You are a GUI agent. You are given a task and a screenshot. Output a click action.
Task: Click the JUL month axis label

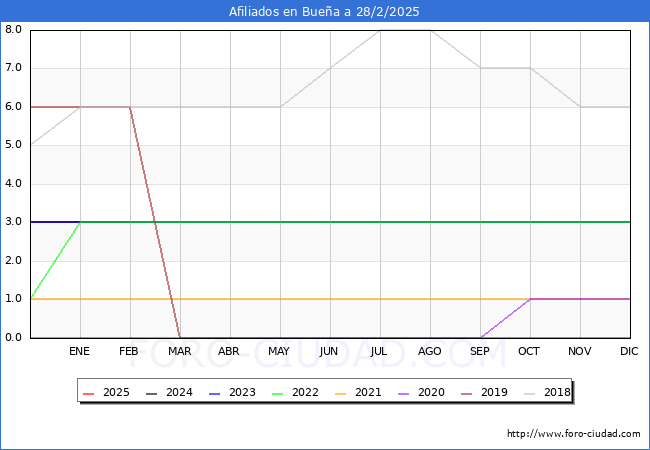point(379,351)
